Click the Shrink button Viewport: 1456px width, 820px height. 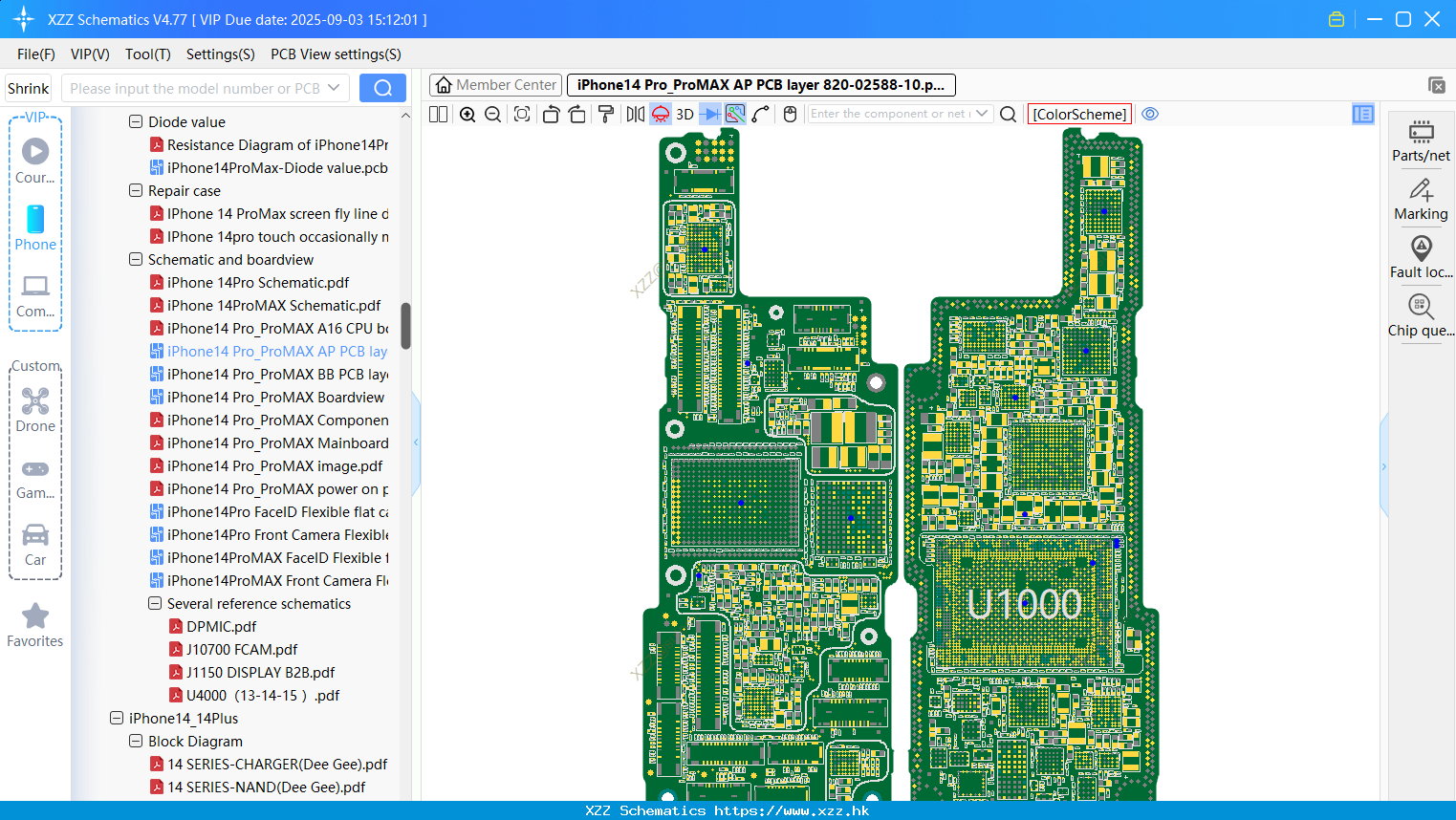[x=28, y=88]
